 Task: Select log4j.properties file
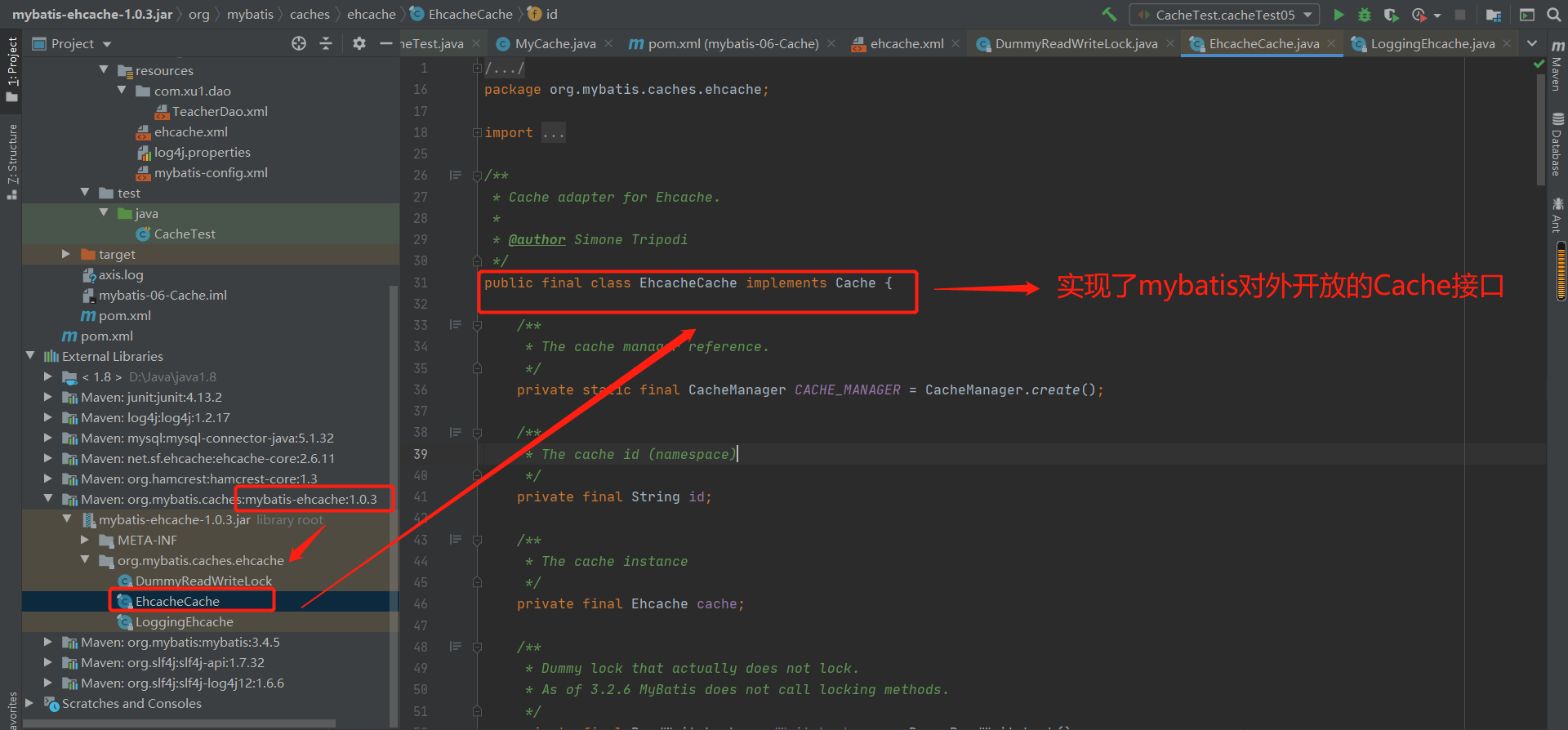(x=194, y=152)
